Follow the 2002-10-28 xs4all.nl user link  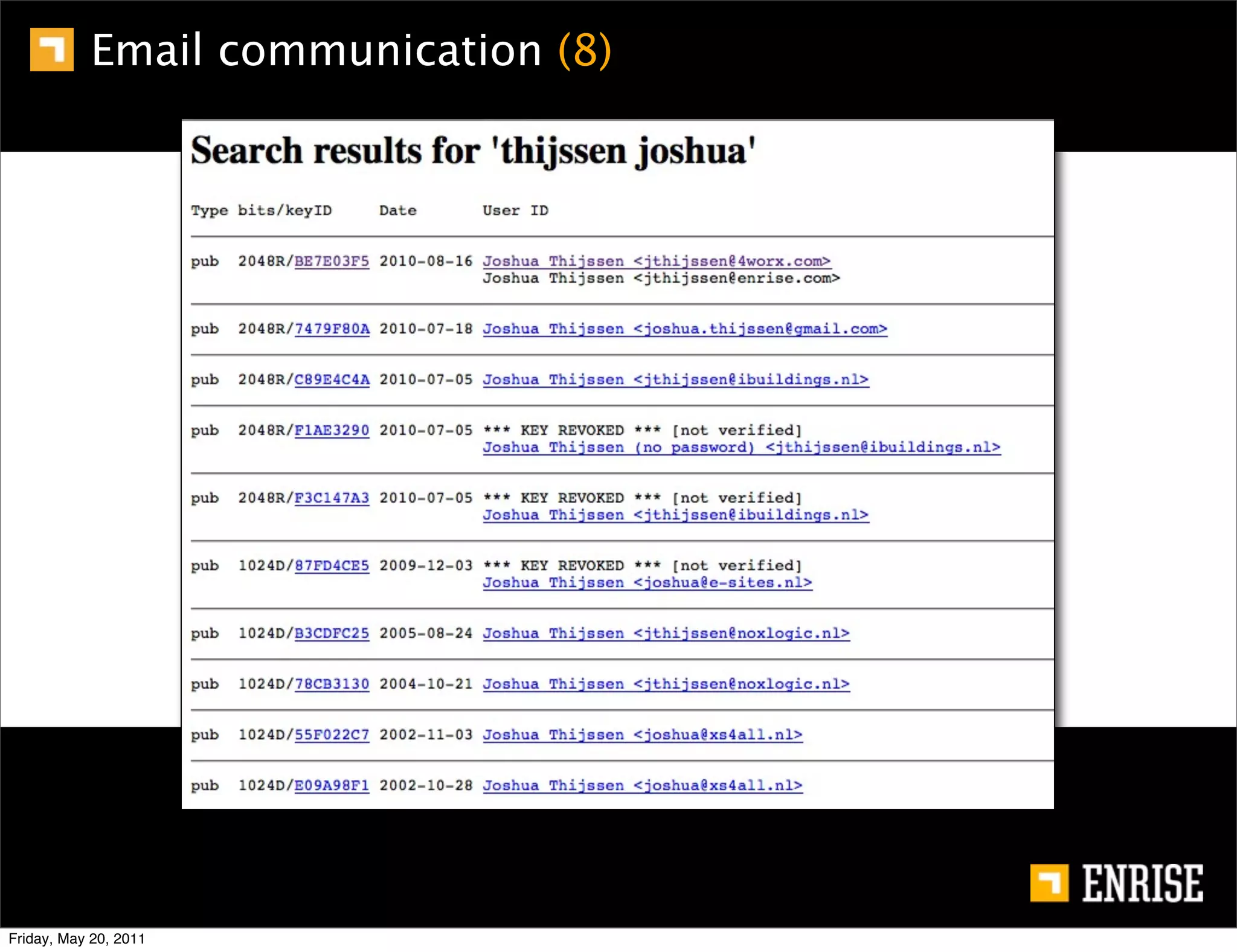coord(643,785)
